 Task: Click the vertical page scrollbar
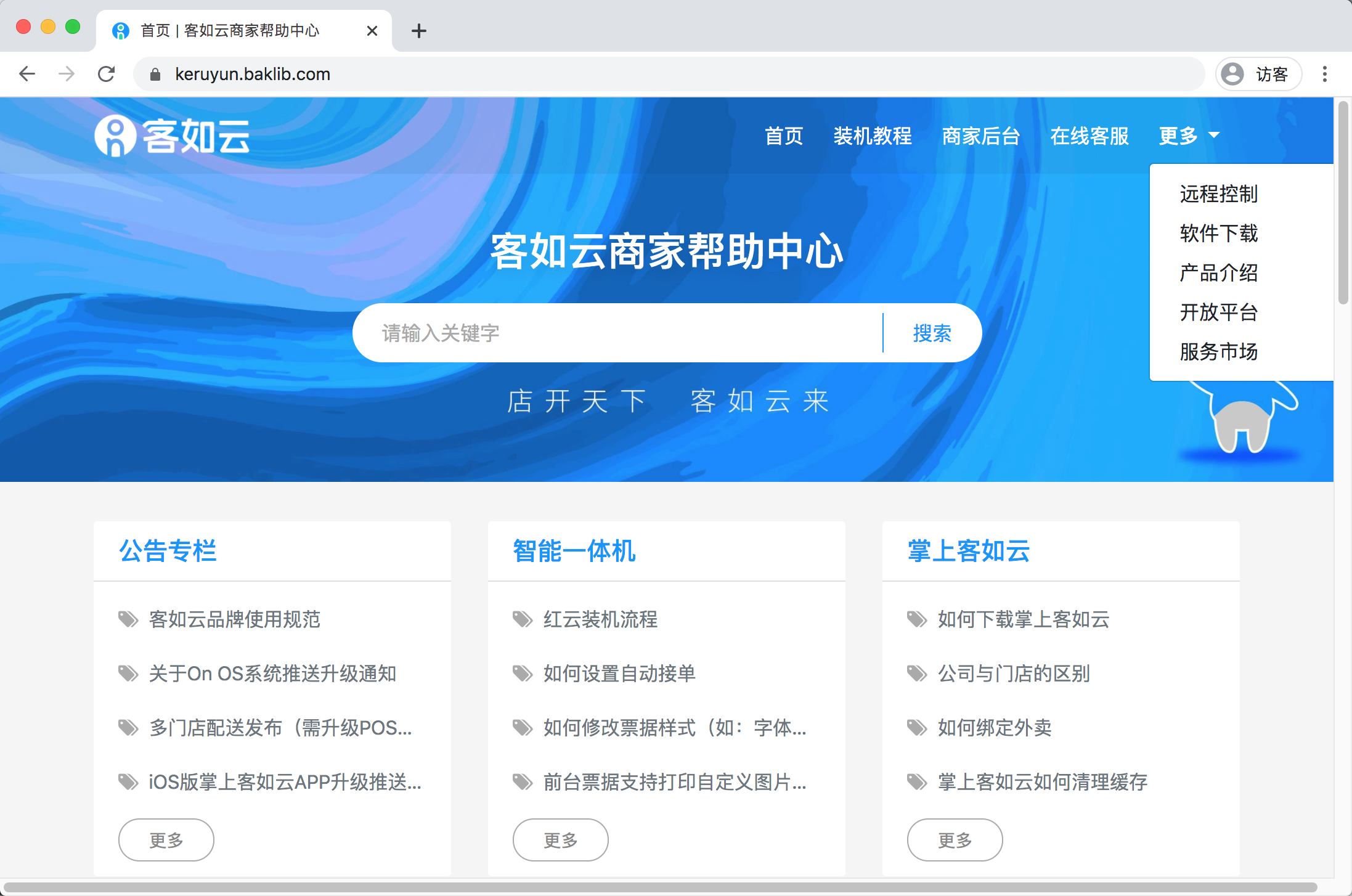(1343, 203)
